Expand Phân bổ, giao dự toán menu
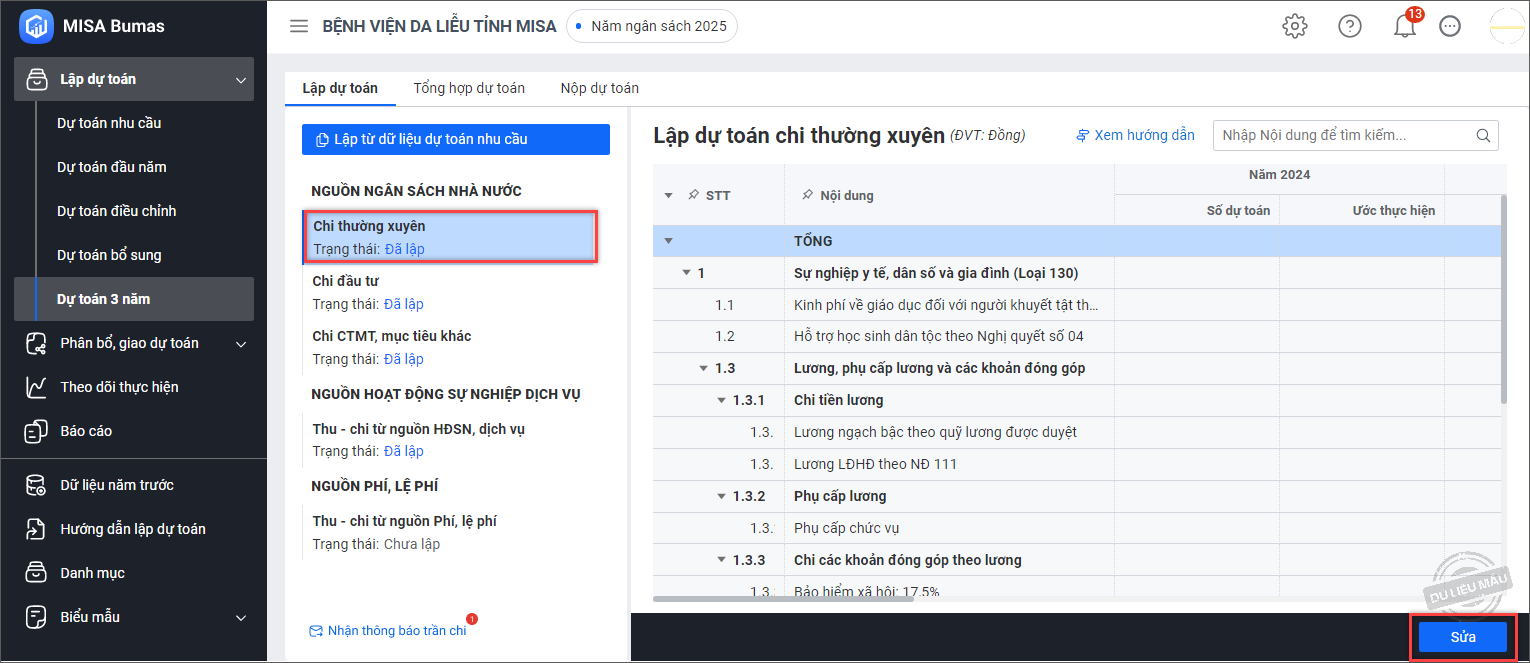 point(240,343)
